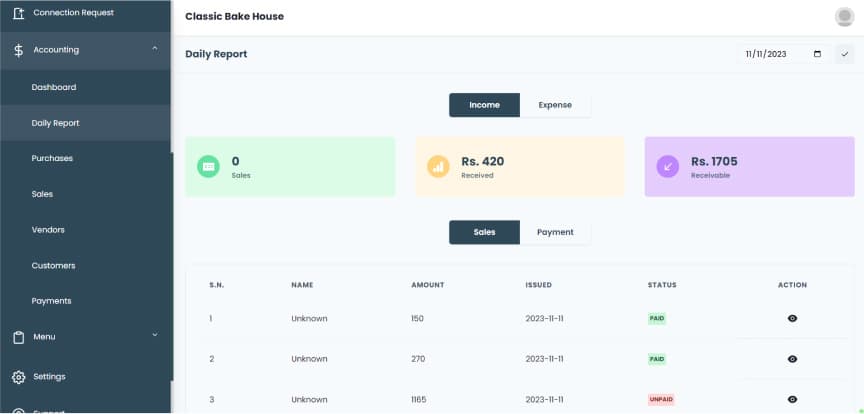Collapse the Accounting sidebar section
Viewport: 864px width, 414px height.
(x=154, y=49)
